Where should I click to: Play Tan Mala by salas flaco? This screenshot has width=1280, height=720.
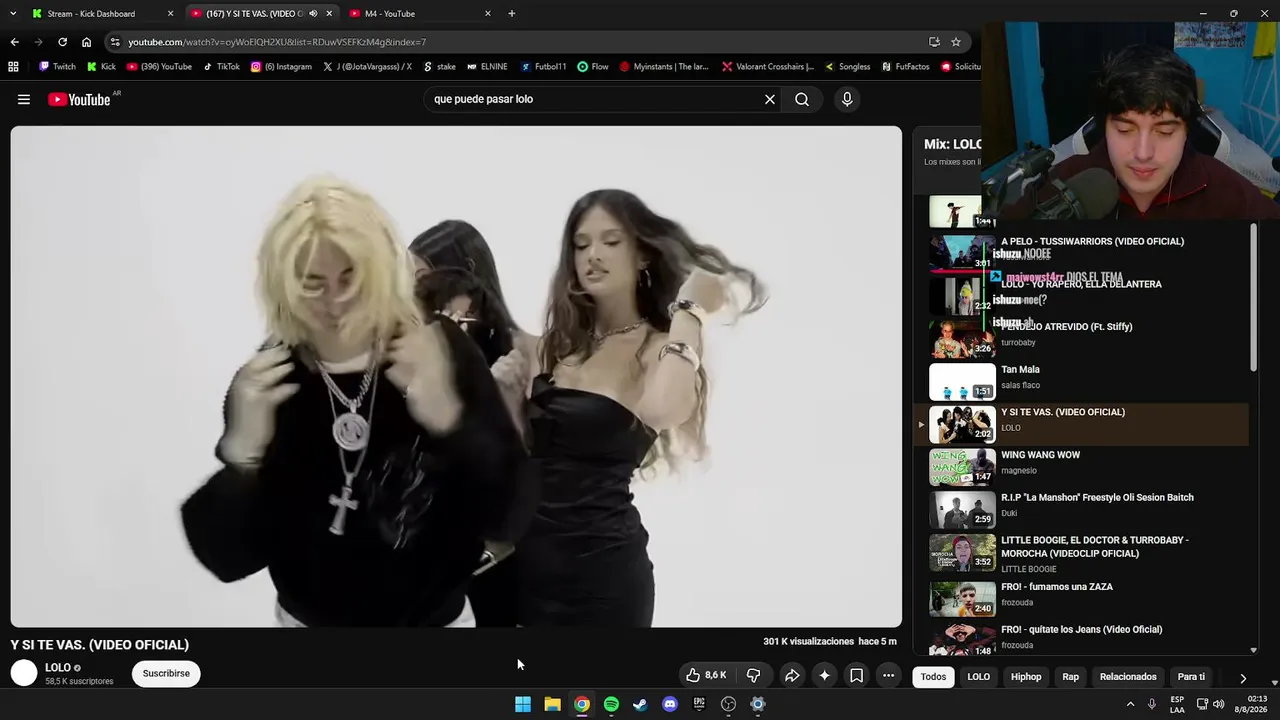tap(1080, 382)
